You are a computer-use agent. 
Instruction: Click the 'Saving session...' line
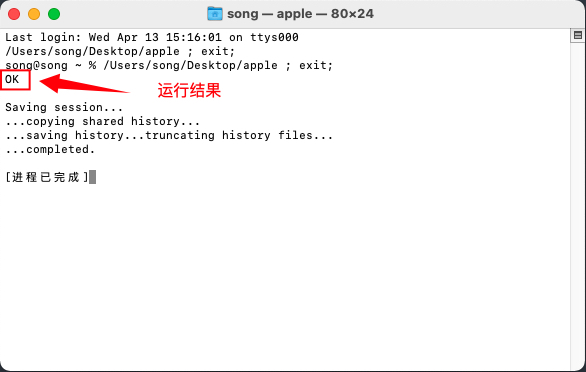point(64,108)
